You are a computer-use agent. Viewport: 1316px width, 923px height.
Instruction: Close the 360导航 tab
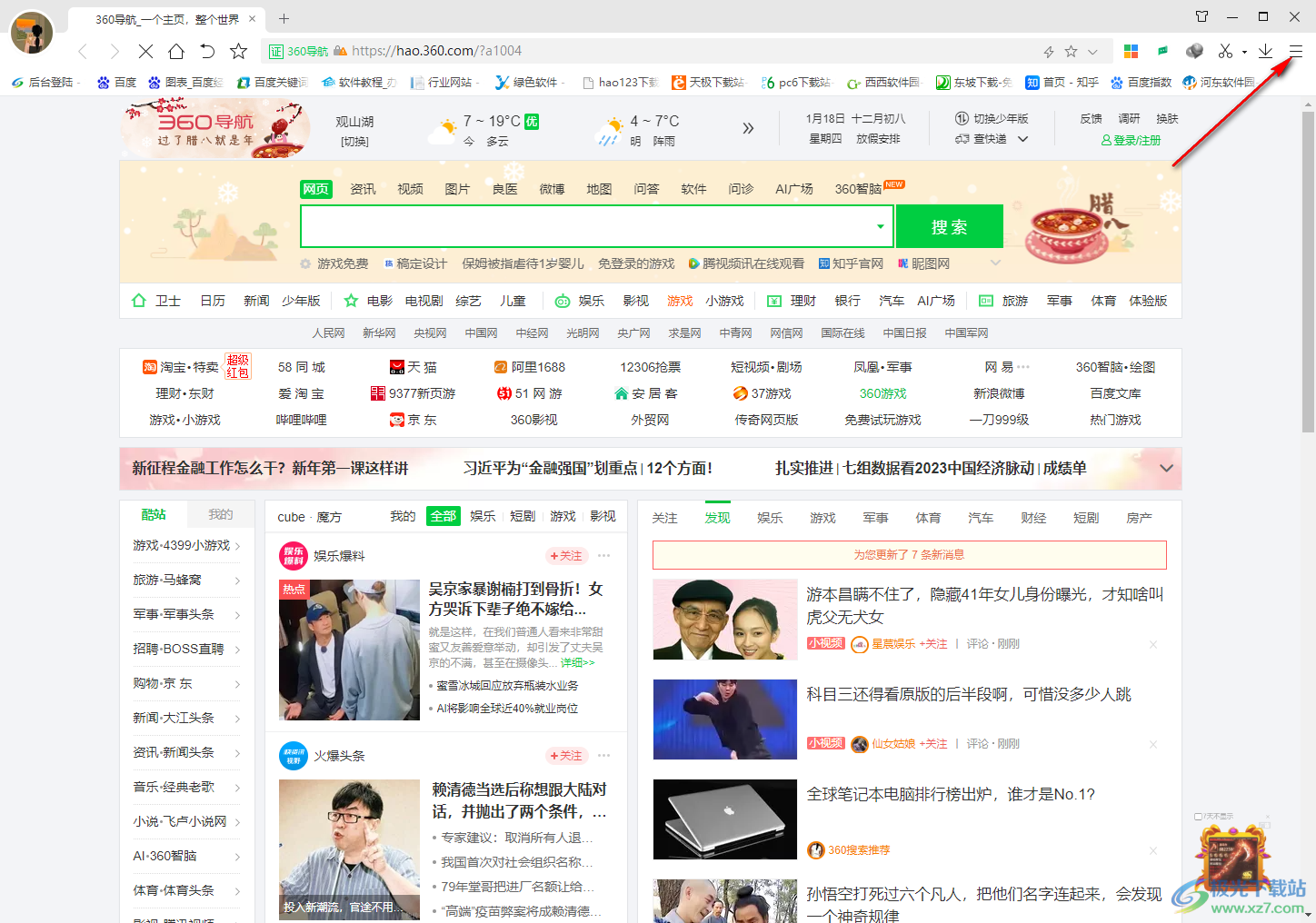coord(253,18)
